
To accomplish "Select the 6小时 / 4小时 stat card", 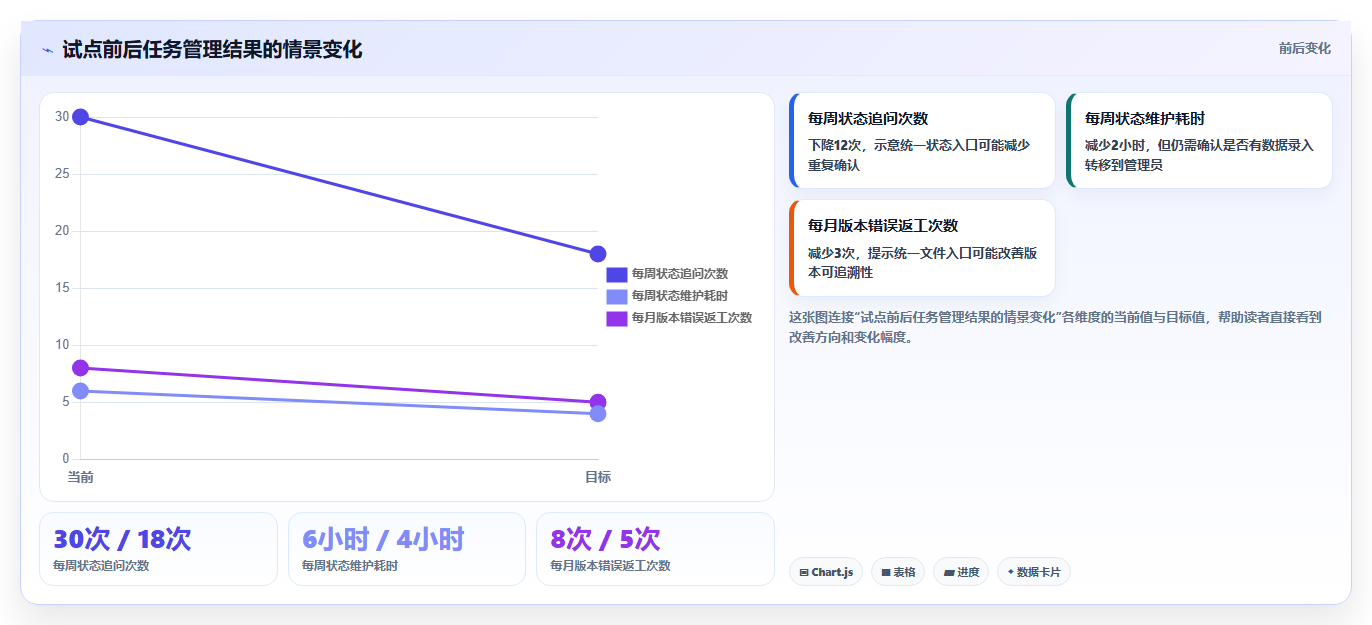I will point(407,549).
